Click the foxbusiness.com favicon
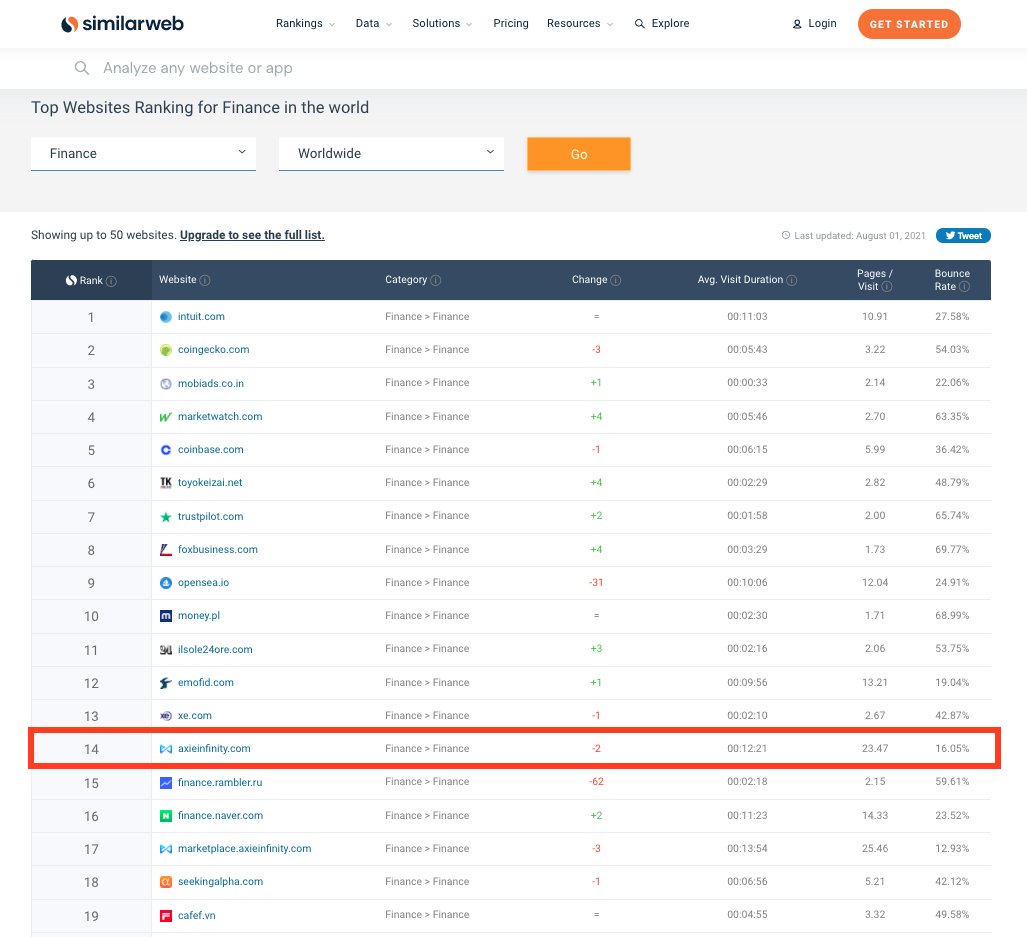Viewport: 1027px width, 937px height. point(166,549)
